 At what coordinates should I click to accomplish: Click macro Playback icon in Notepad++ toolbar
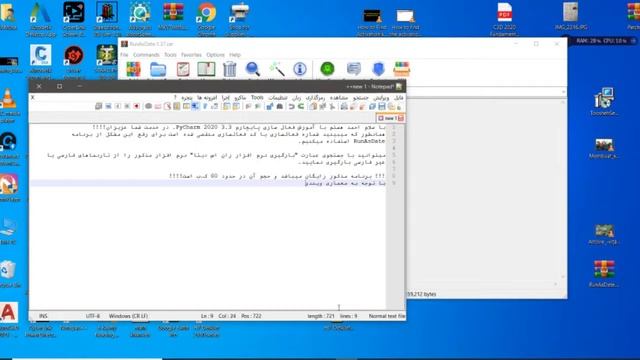tap(118, 107)
